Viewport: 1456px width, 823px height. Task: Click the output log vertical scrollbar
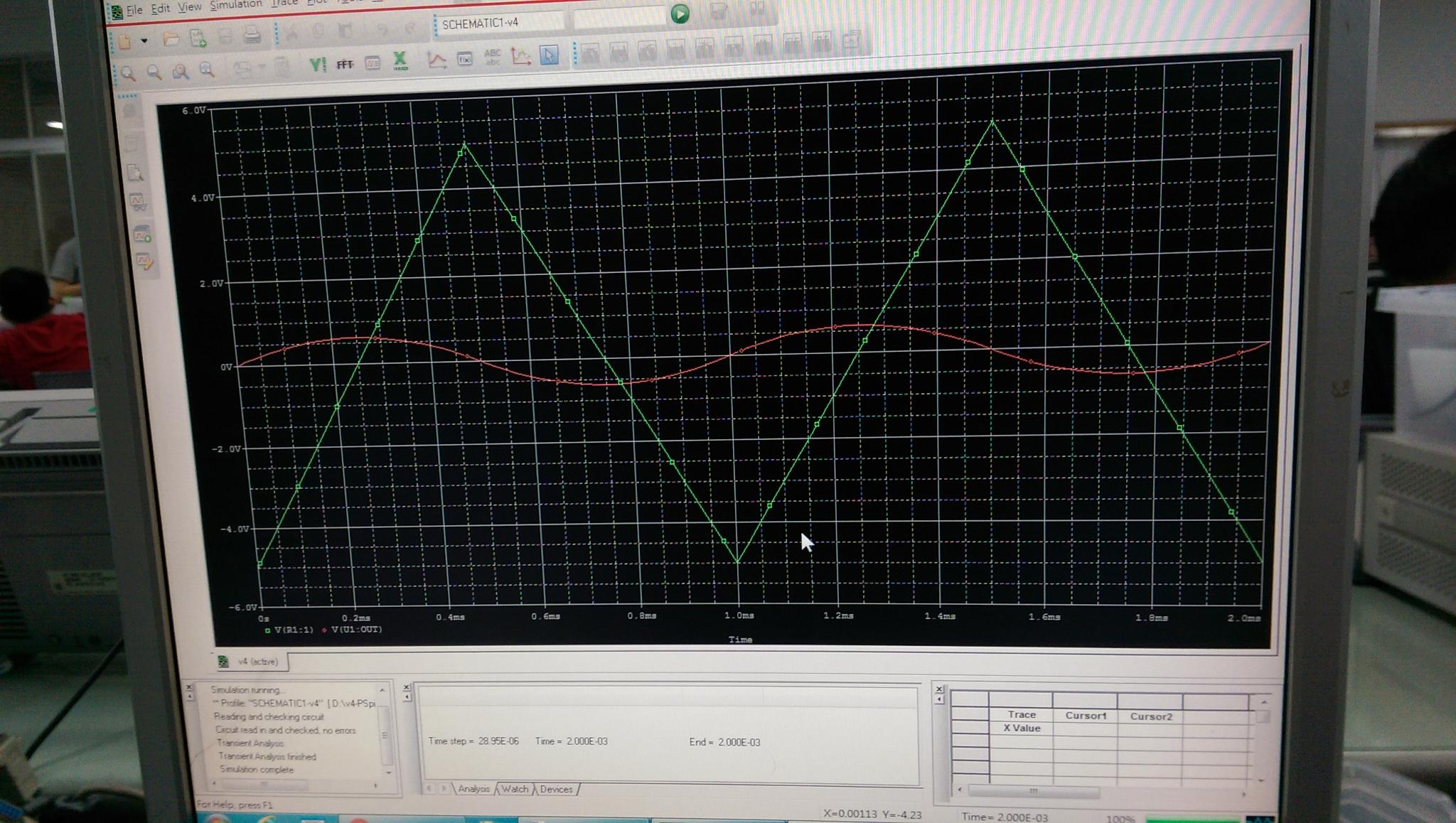tap(385, 731)
